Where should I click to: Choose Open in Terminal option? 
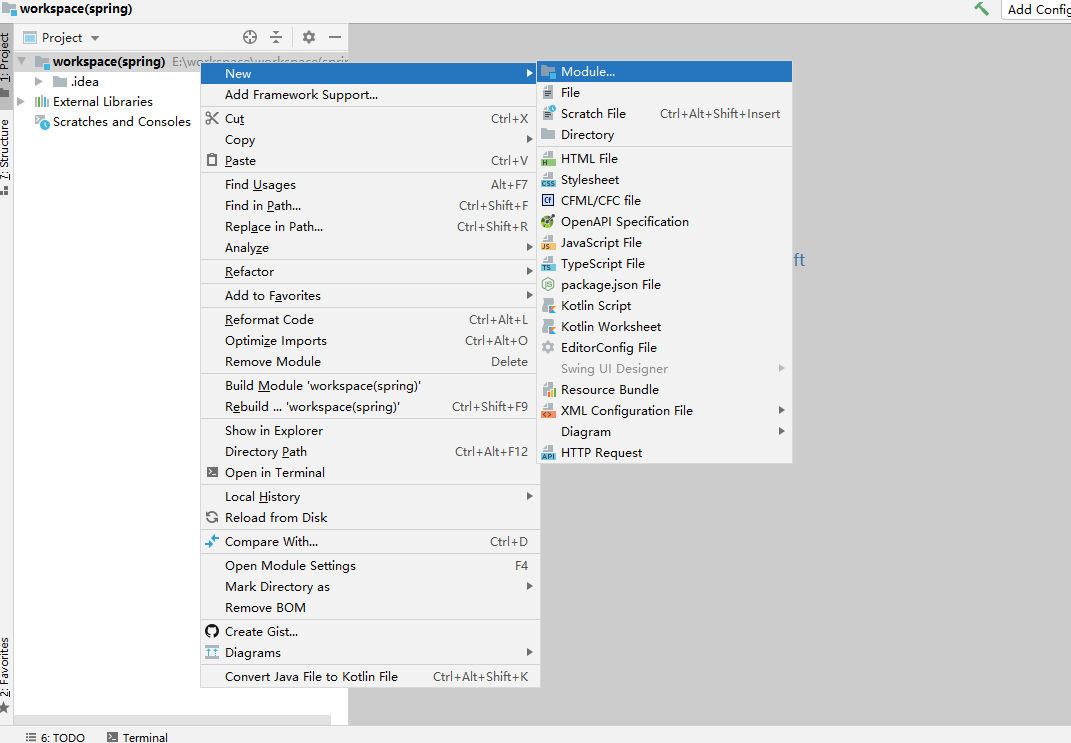tap(274, 473)
